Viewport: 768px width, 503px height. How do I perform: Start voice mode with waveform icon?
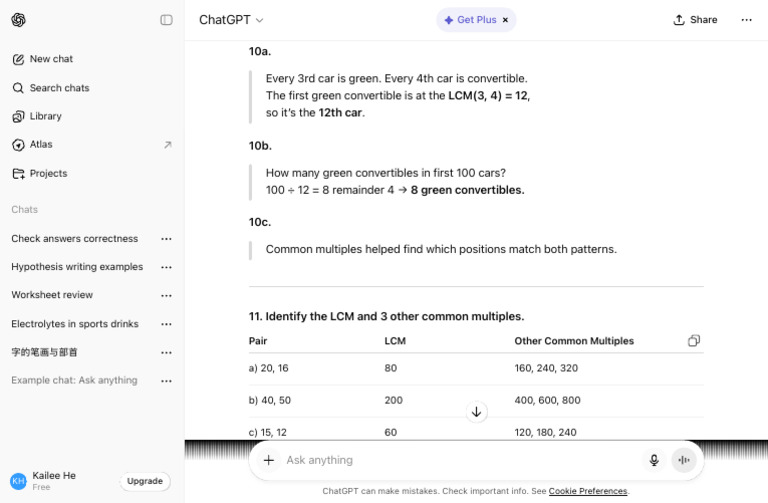(684, 460)
